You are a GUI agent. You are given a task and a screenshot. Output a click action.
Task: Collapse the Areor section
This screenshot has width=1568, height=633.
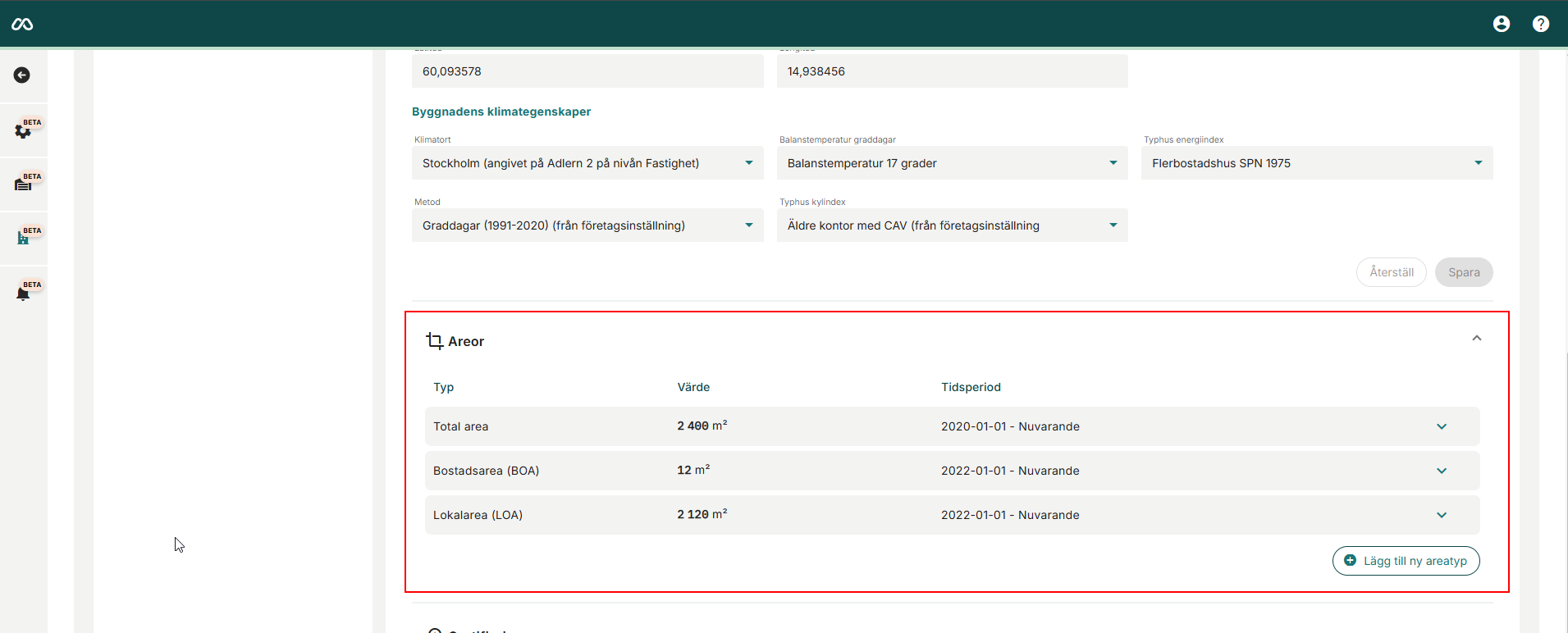pos(1476,339)
